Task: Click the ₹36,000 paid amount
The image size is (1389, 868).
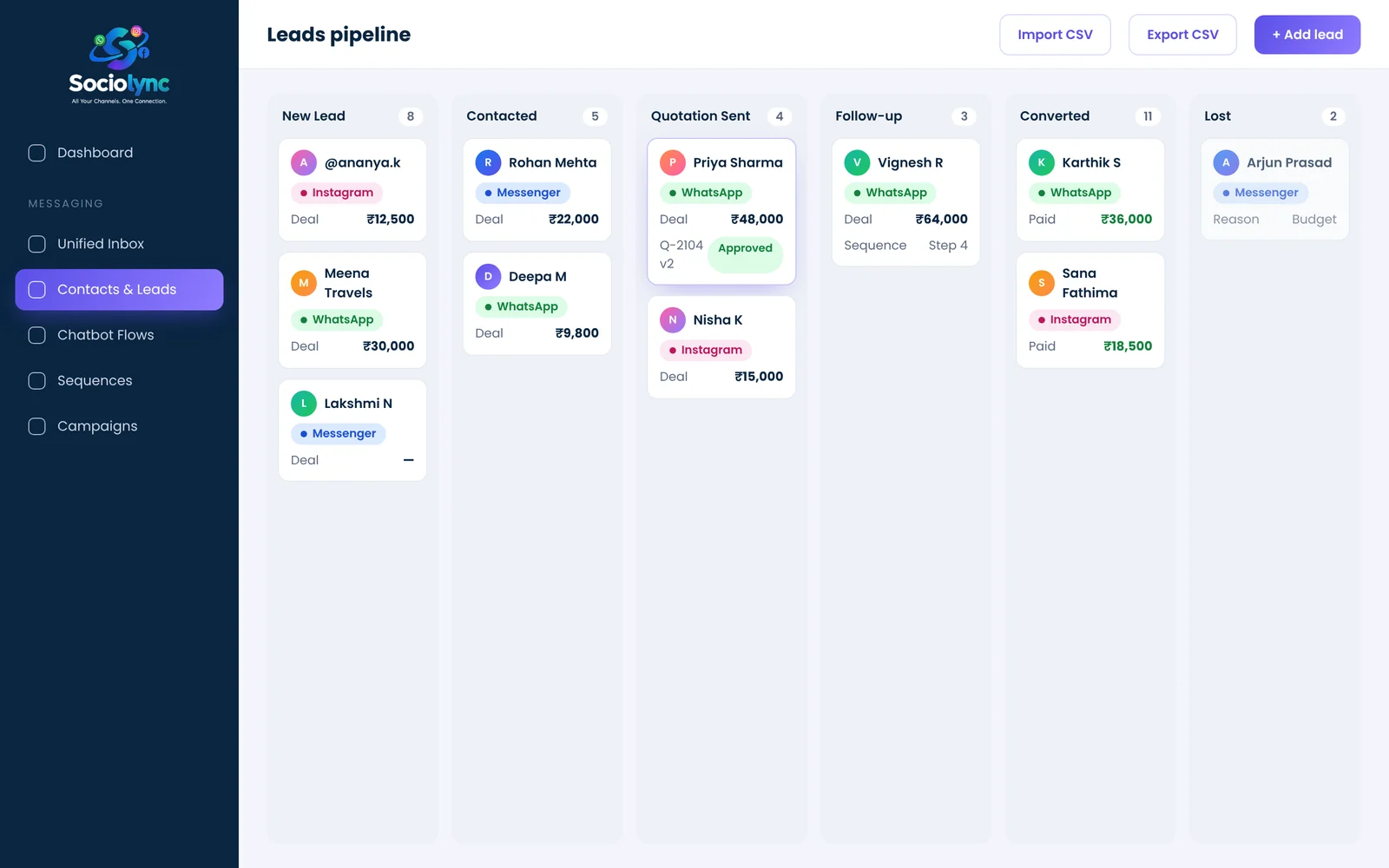Action: (x=1126, y=220)
